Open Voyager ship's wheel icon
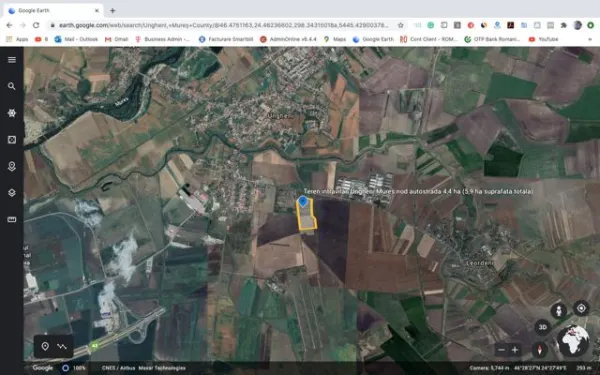The height and width of the screenshot is (375, 600). [12, 113]
